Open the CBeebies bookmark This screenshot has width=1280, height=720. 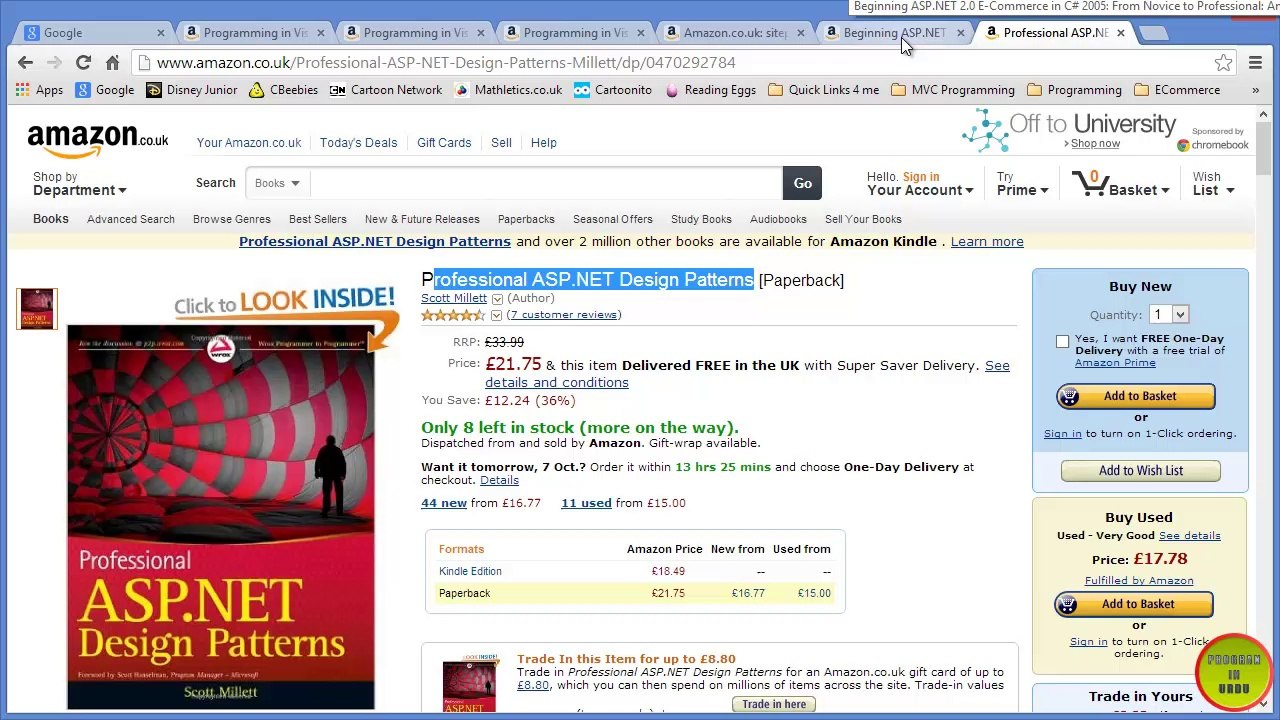284,90
